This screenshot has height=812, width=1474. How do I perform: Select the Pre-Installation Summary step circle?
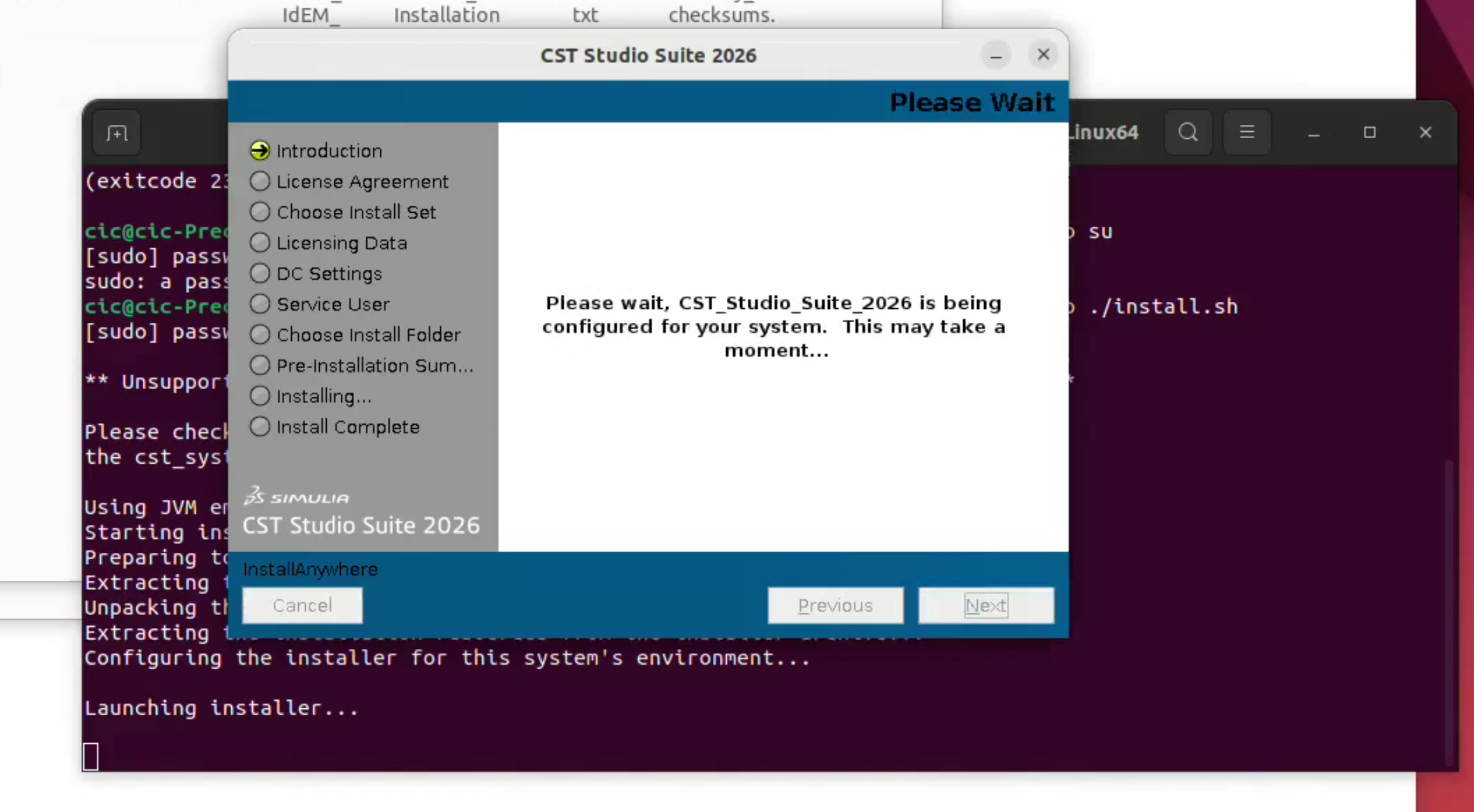pos(260,366)
